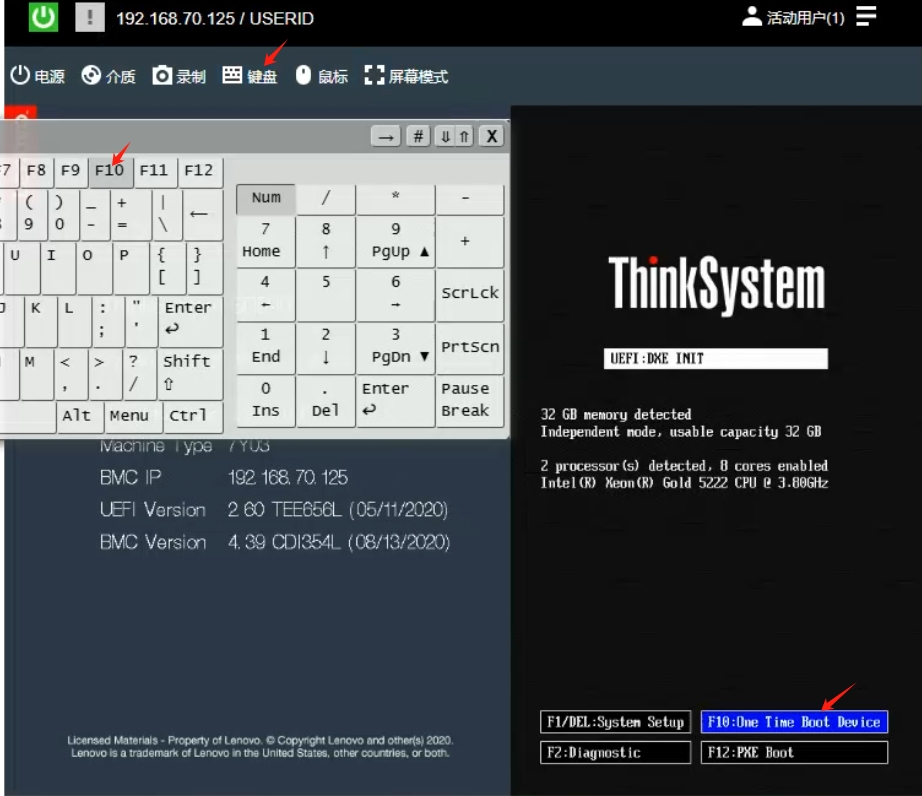This screenshot has height=796, width=922.
Task: Open the exclamation alert icon
Action: [x=90, y=17]
